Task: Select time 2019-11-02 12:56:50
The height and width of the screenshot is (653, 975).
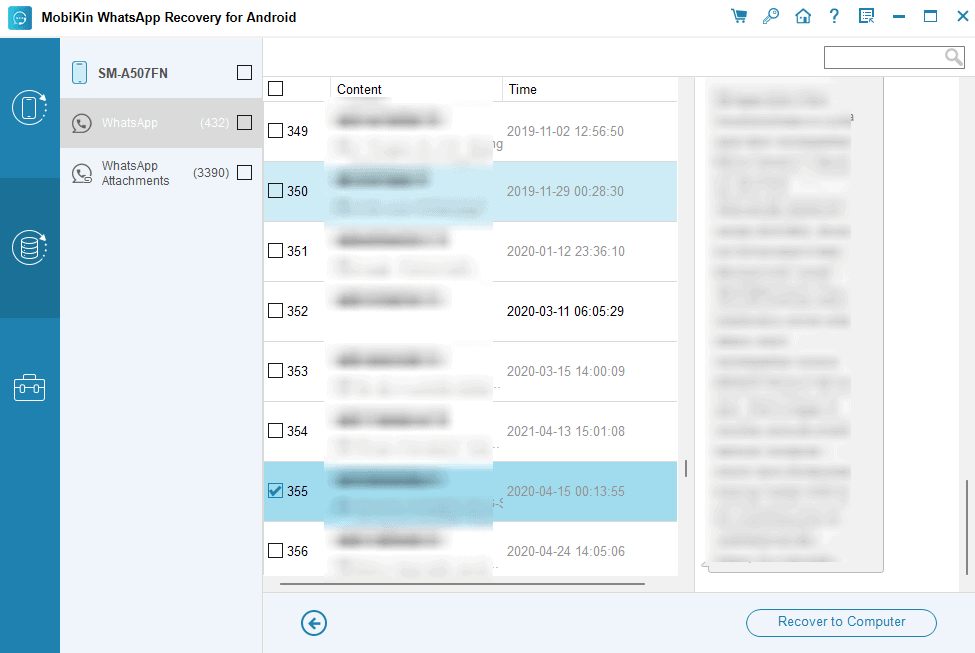Action: 565,131
